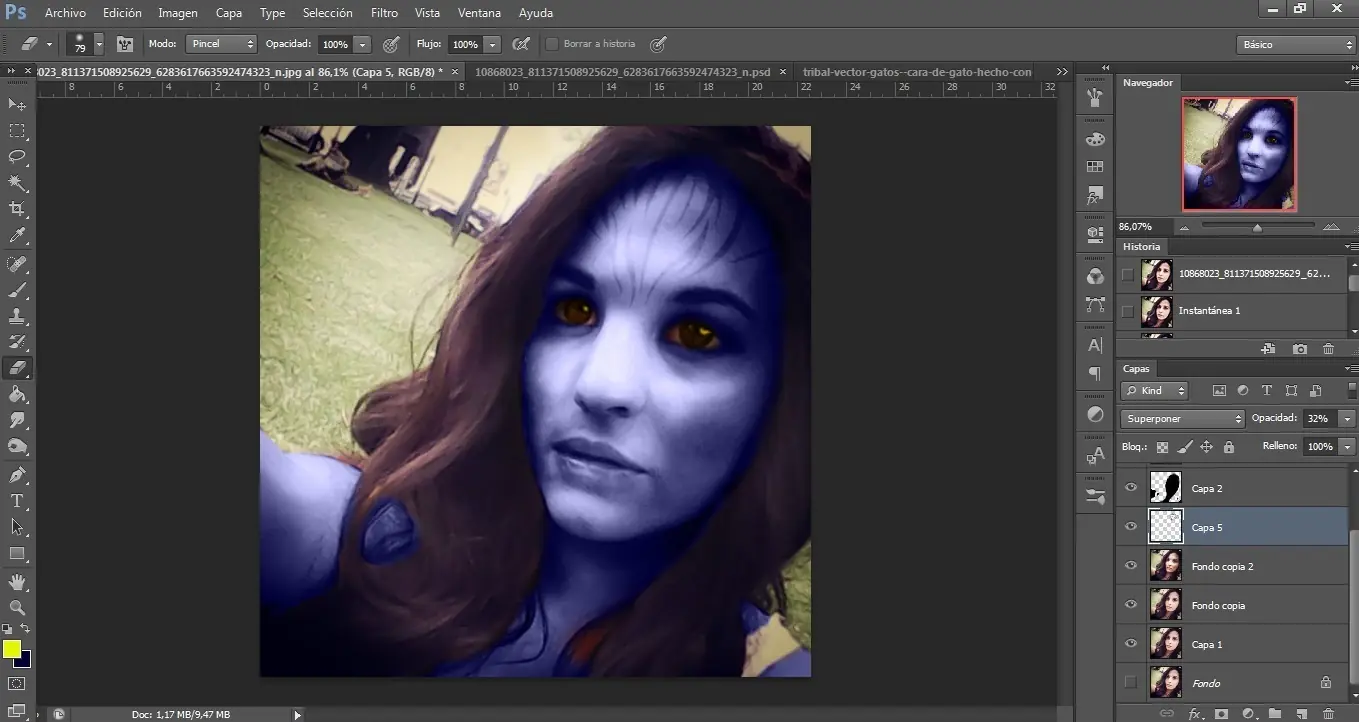Add layer style fx icon
The image size is (1359, 722).
pos(1194,714)
